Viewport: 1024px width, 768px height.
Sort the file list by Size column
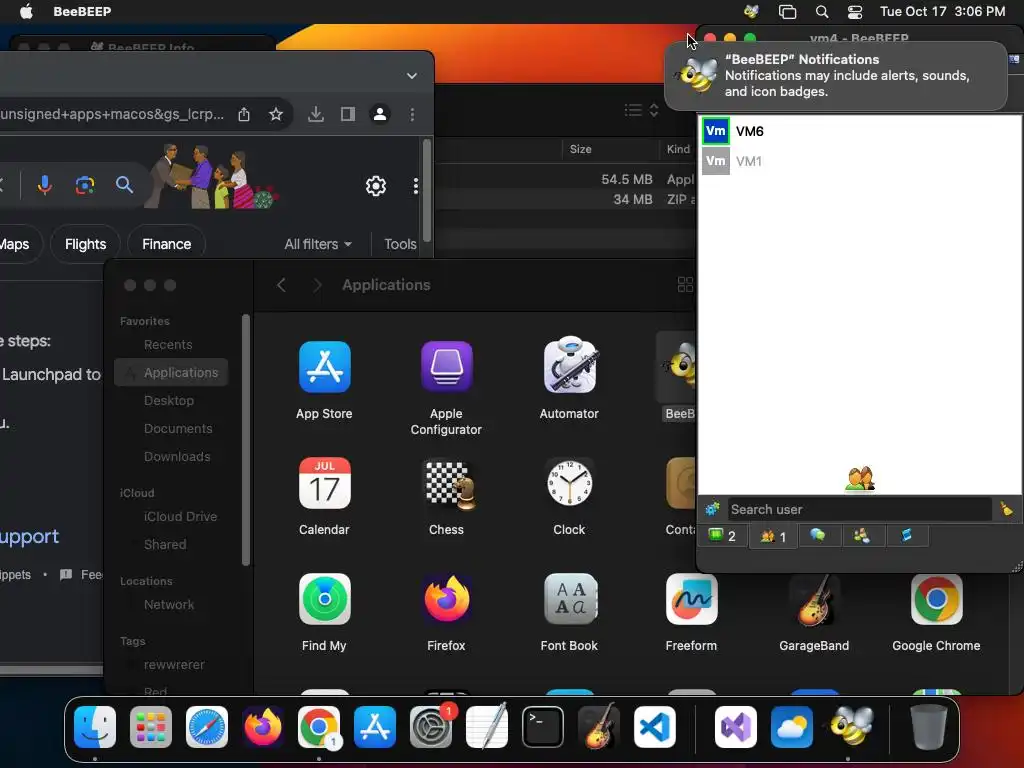581,149
